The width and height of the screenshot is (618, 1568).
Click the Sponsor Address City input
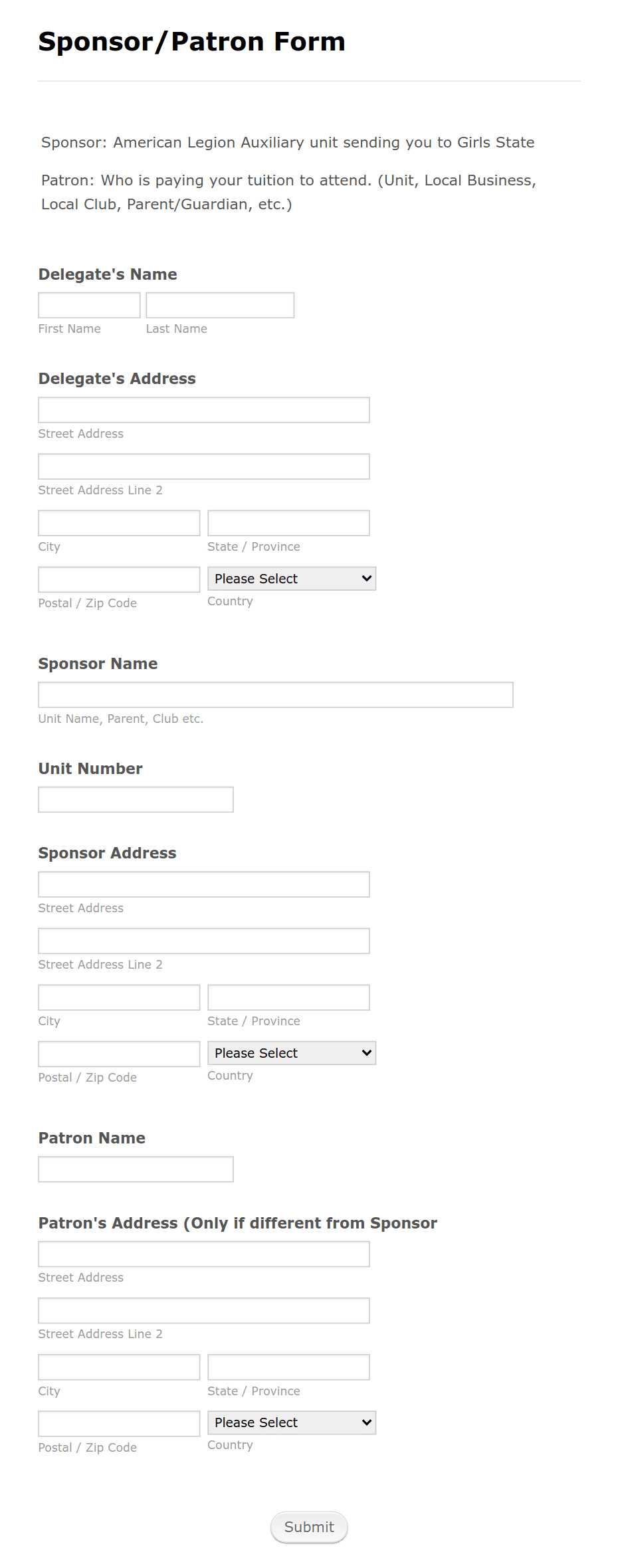click(x=119, y=997)
